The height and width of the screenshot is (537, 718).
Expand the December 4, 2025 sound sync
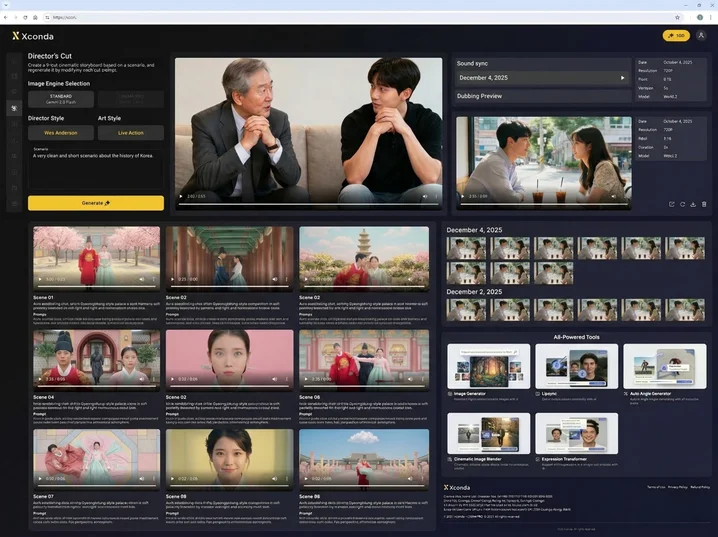(622, 77)
